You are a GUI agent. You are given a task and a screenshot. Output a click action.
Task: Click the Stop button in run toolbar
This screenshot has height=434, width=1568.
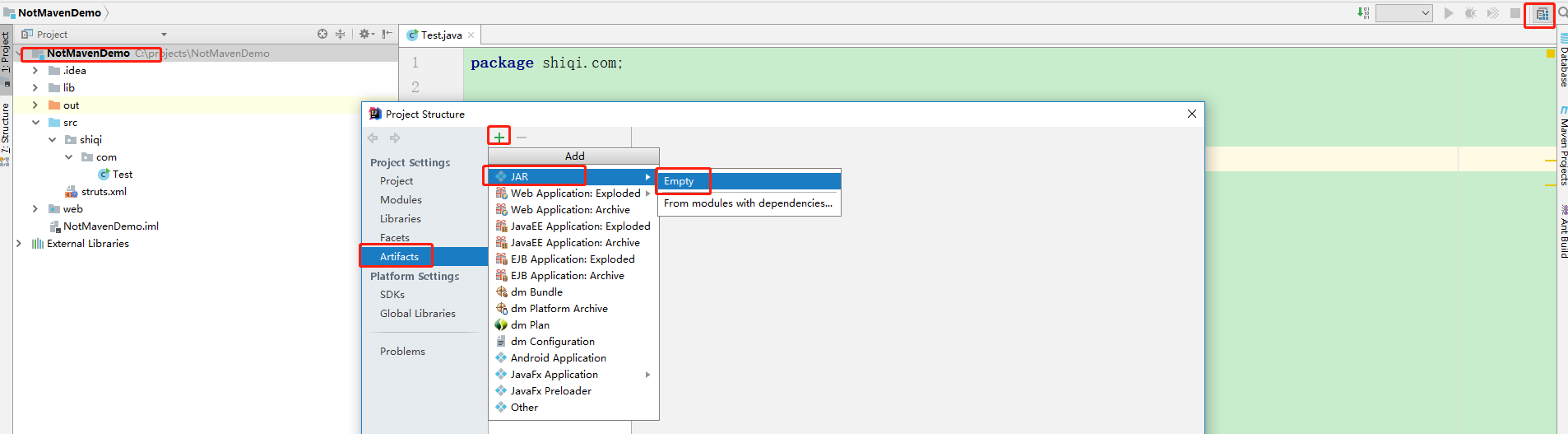point(1515,13)
